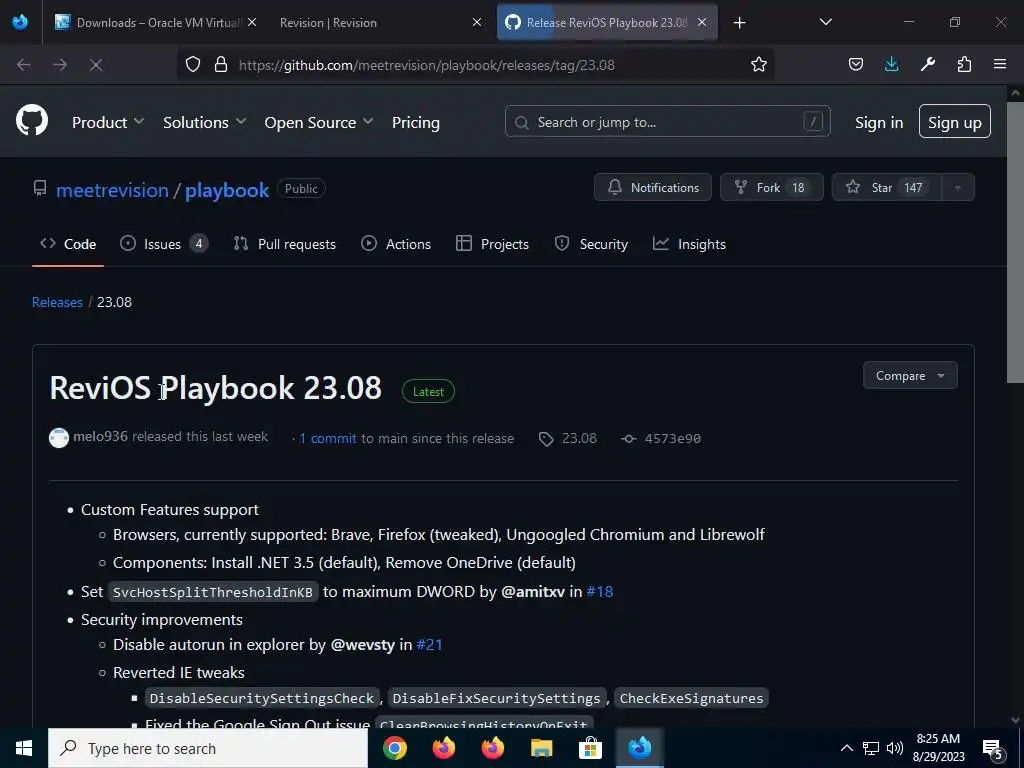Screen dimensions: 1024x768
Task: Open the playbook repository link
Action: pos(227,190)
